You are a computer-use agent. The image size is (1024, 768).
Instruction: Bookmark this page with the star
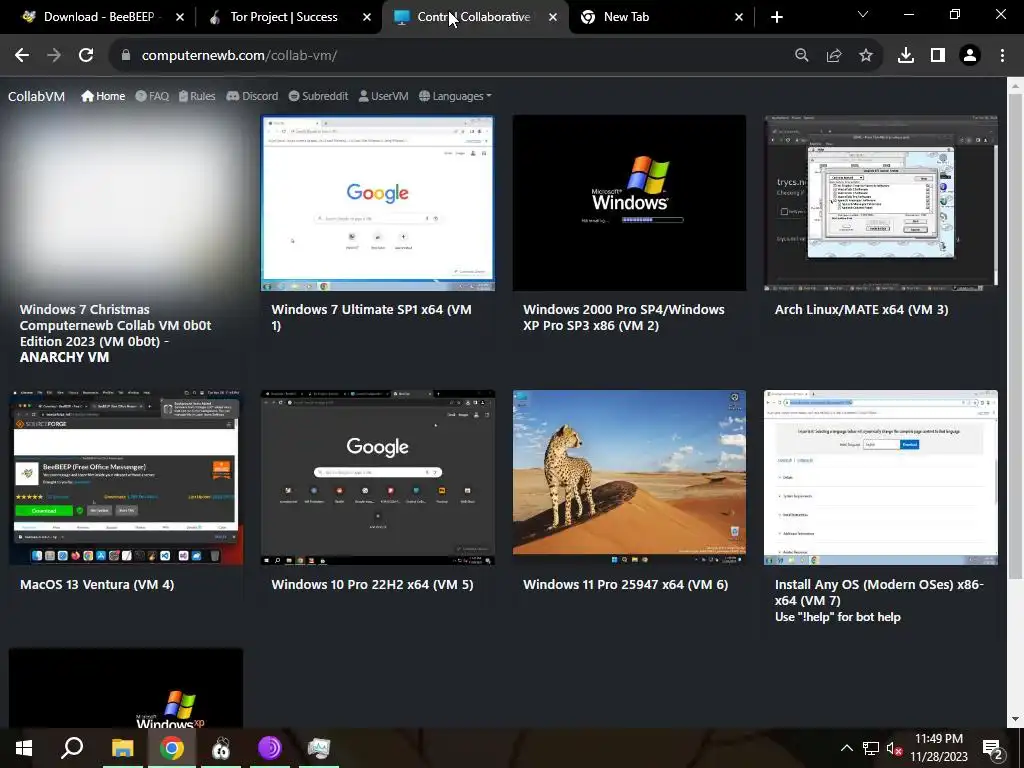click(866, 56)
